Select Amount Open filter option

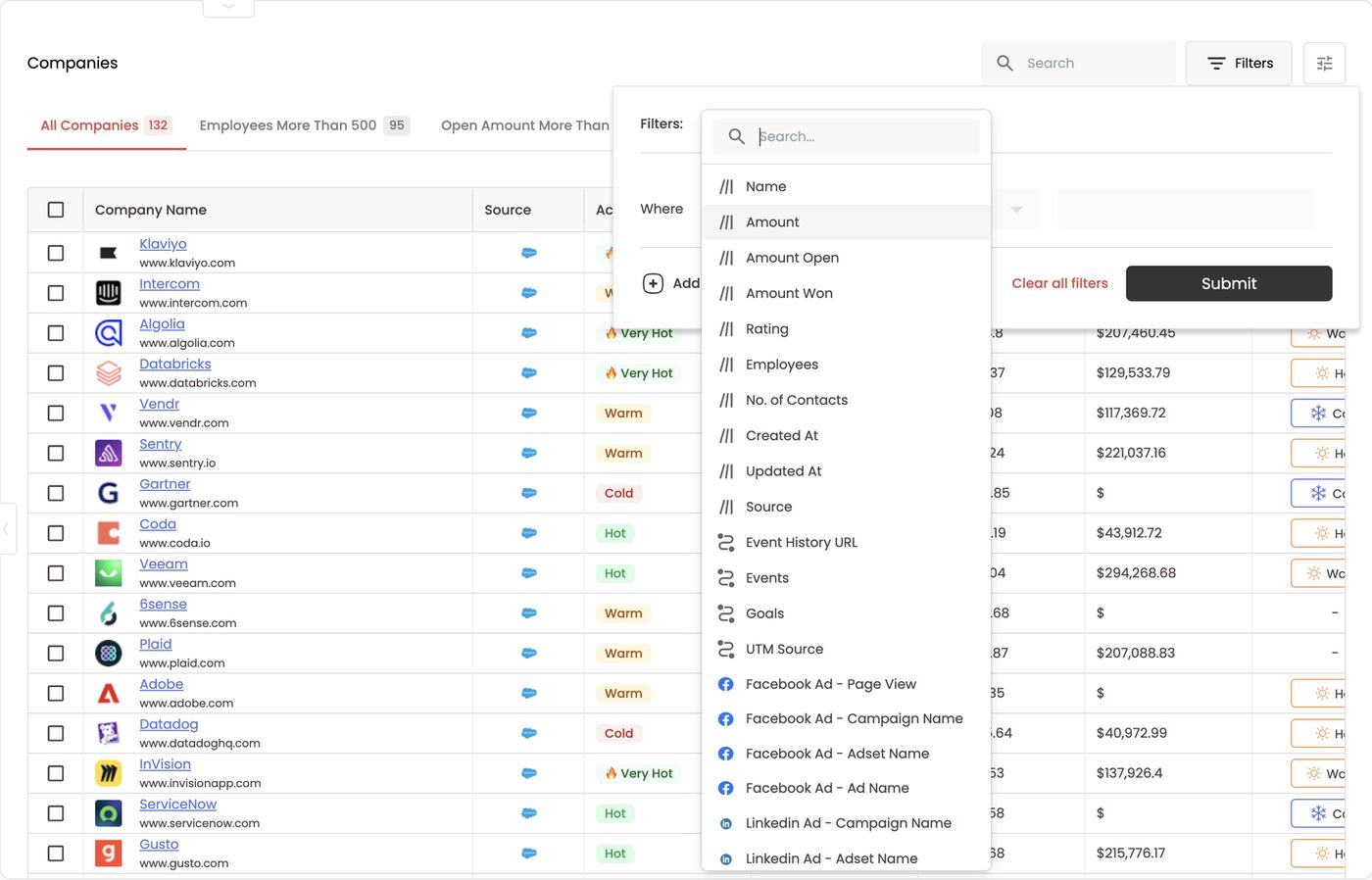click(x=846, y=258)
